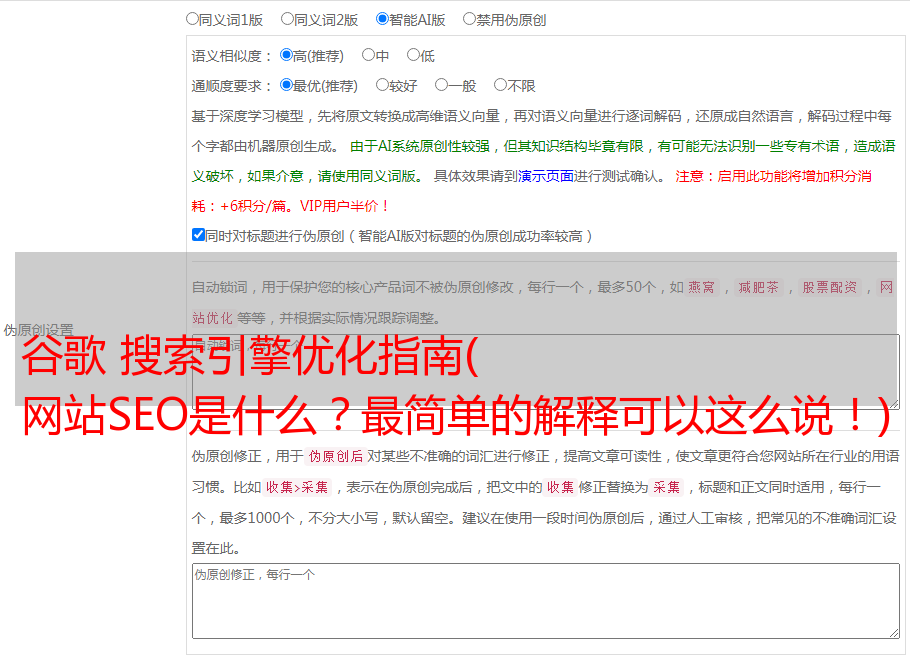Set 通顺度要求 to 不限

click(x=500, y=85)
